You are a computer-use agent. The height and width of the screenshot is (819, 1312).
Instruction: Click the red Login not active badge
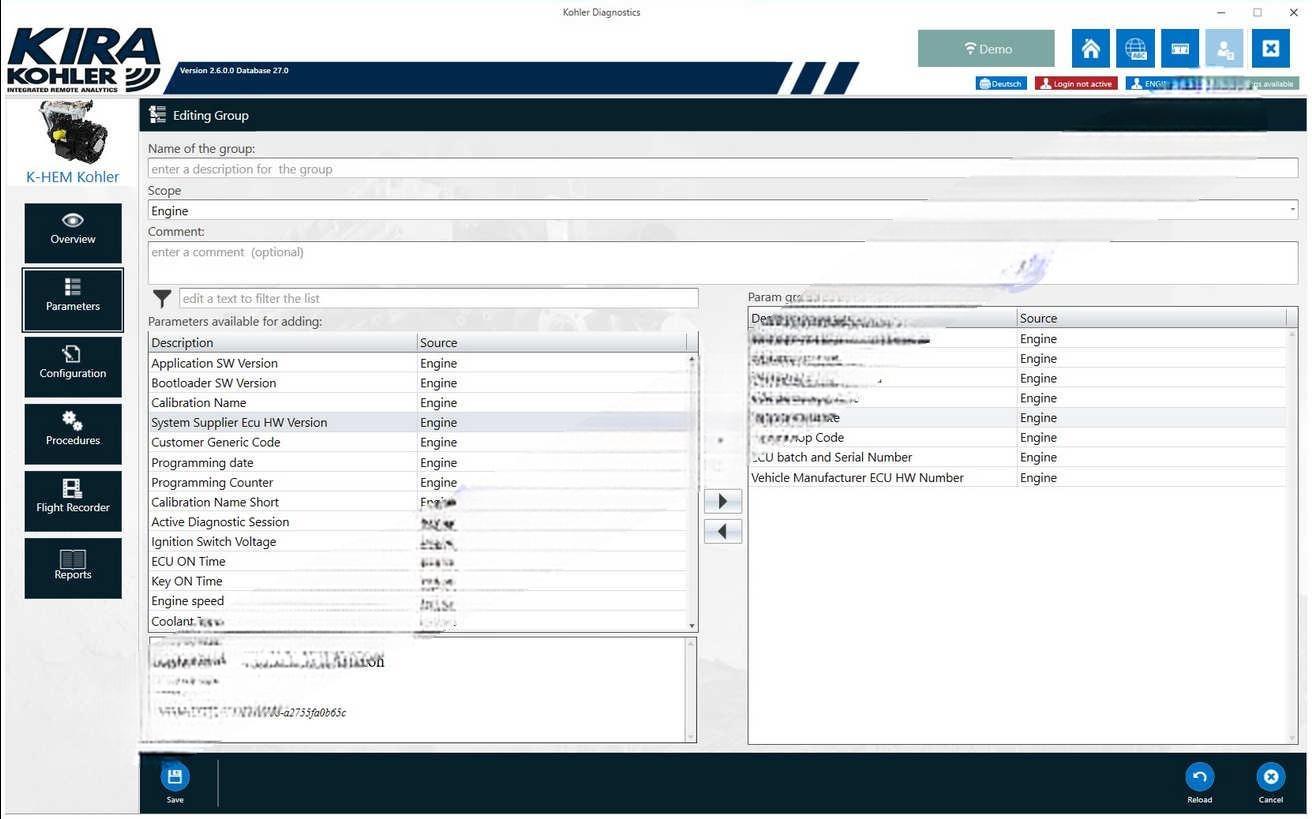(1076, 84)
